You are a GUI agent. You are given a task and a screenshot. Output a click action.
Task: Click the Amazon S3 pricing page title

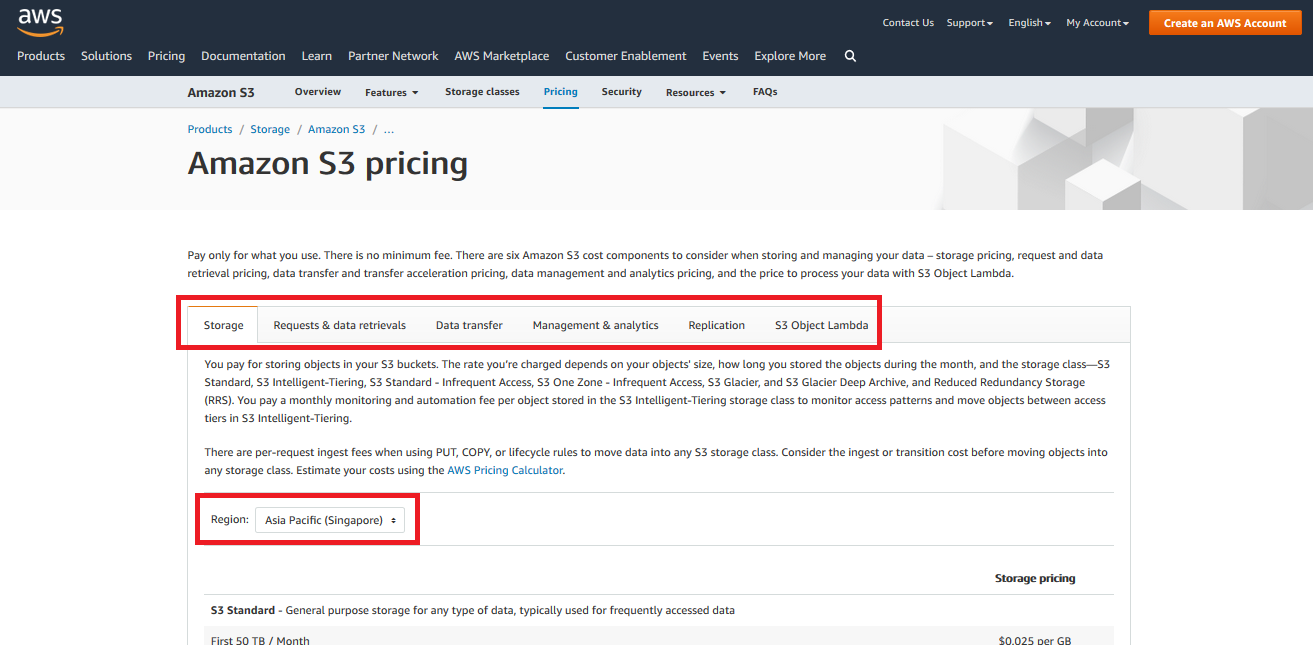pos(328,163)
